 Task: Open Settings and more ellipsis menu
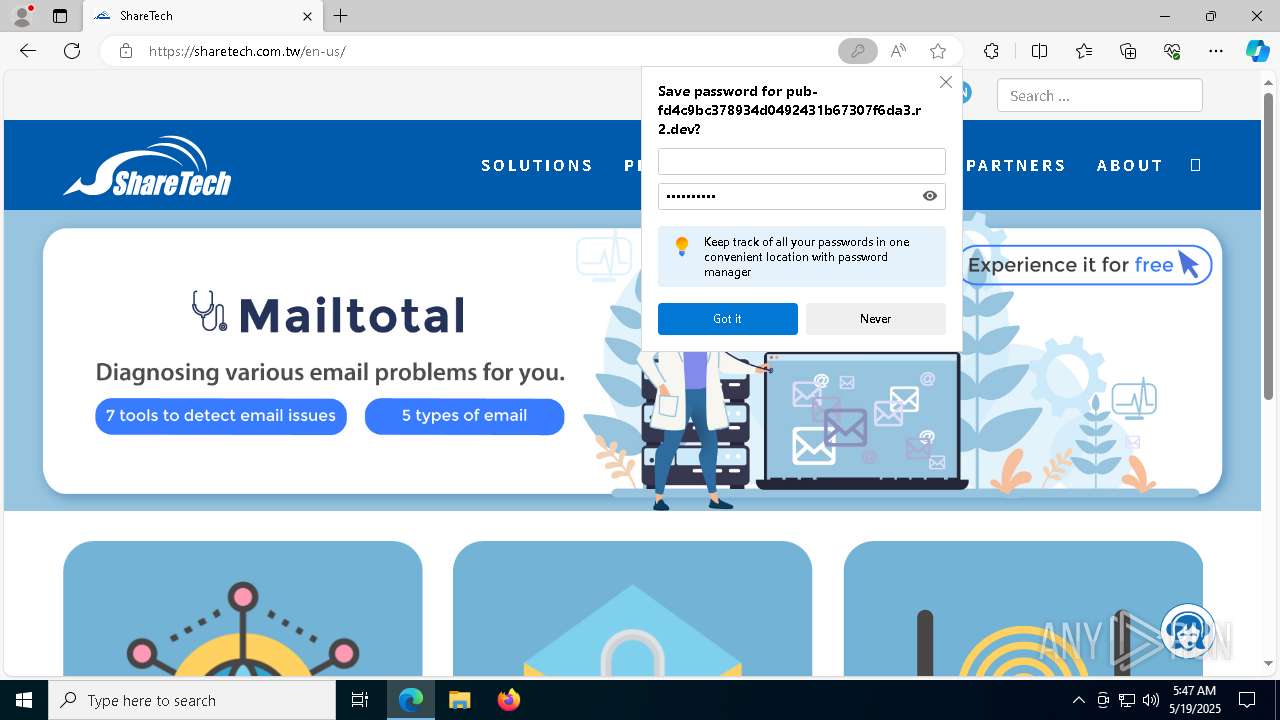[1216, 51]
